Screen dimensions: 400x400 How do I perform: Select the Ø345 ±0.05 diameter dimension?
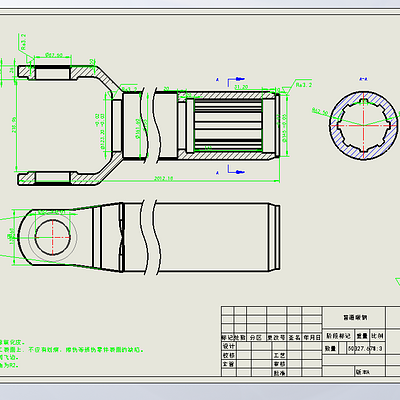(284, 128)
